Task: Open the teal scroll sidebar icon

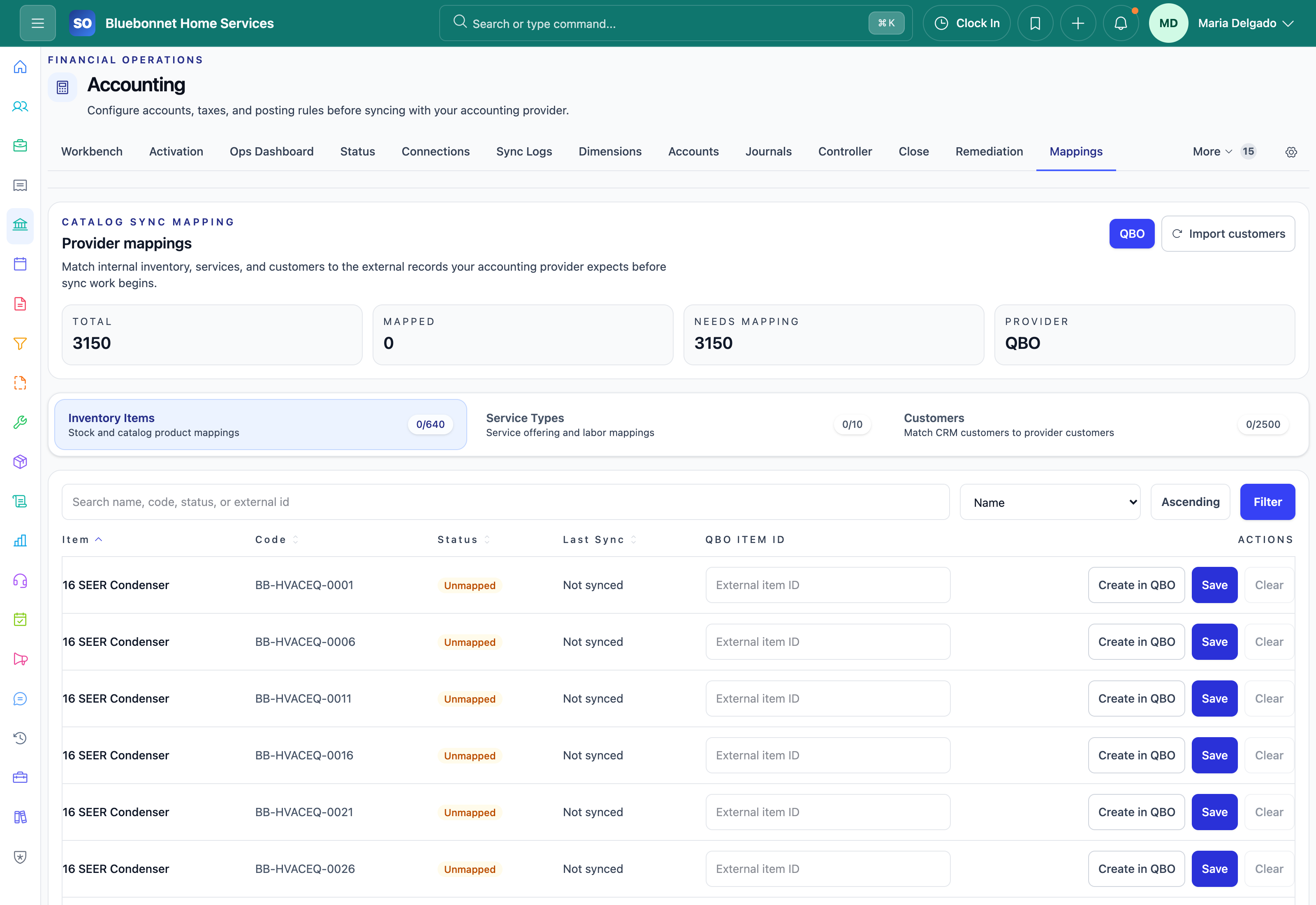Action: (21, 501)
